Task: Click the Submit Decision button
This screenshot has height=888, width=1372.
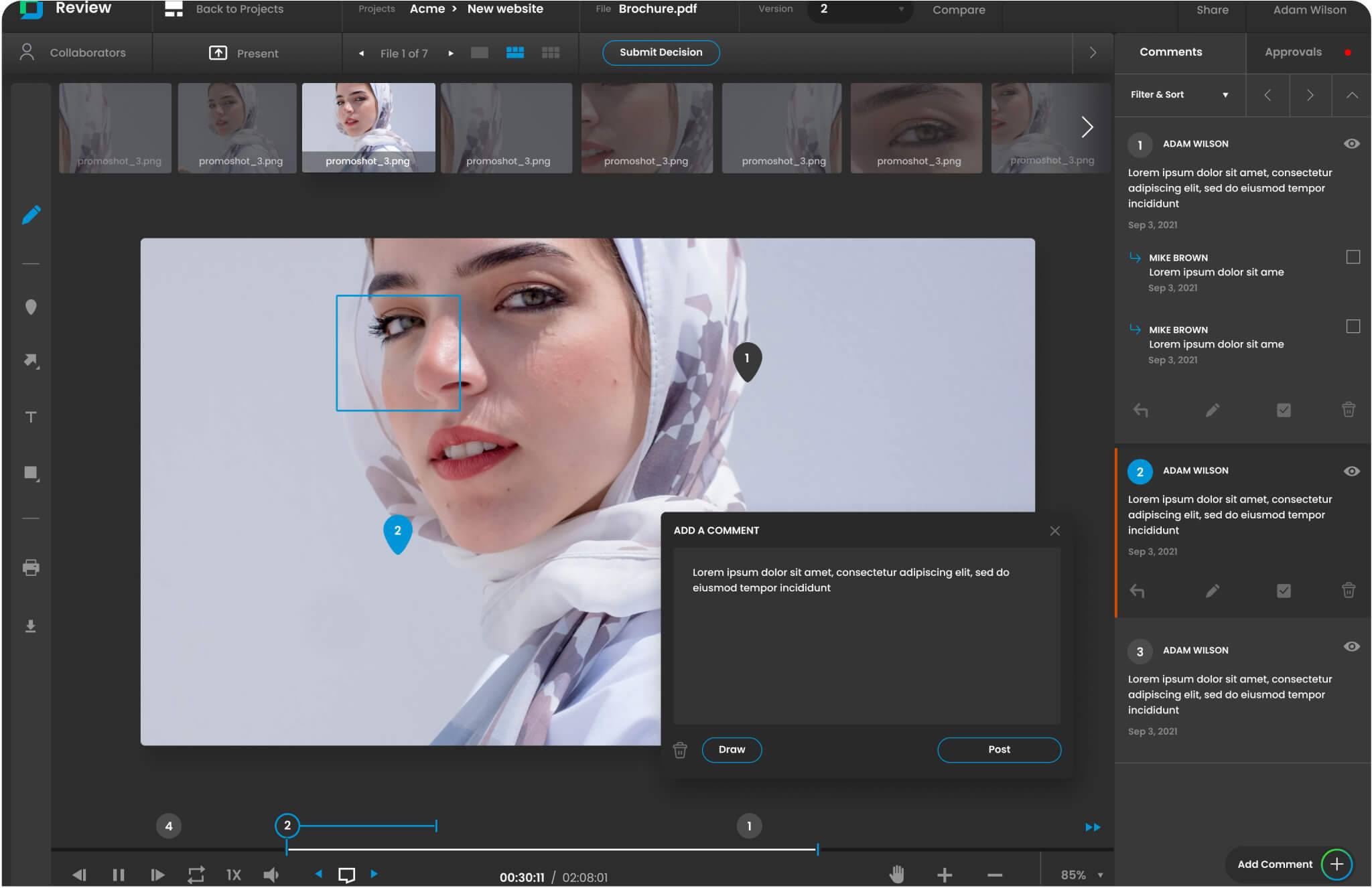Action: 661,52
